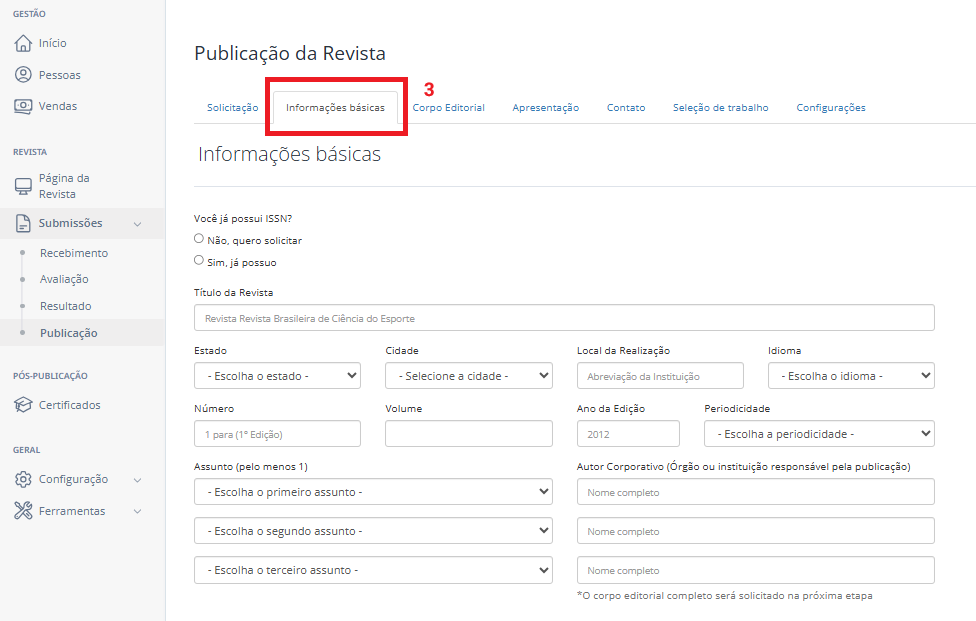Viewport: 976px width, 621px height.
Task: Go to the Corpo Editorial tab
Action: pos(448,108)
